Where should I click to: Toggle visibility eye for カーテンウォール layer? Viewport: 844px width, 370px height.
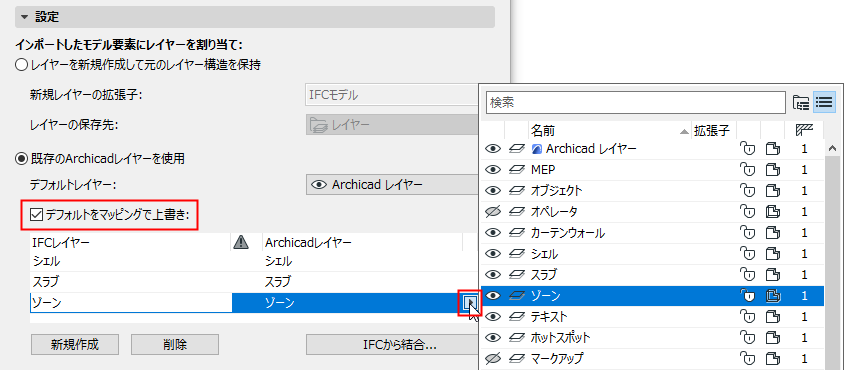pyautogui.click(x=493, y=233)
